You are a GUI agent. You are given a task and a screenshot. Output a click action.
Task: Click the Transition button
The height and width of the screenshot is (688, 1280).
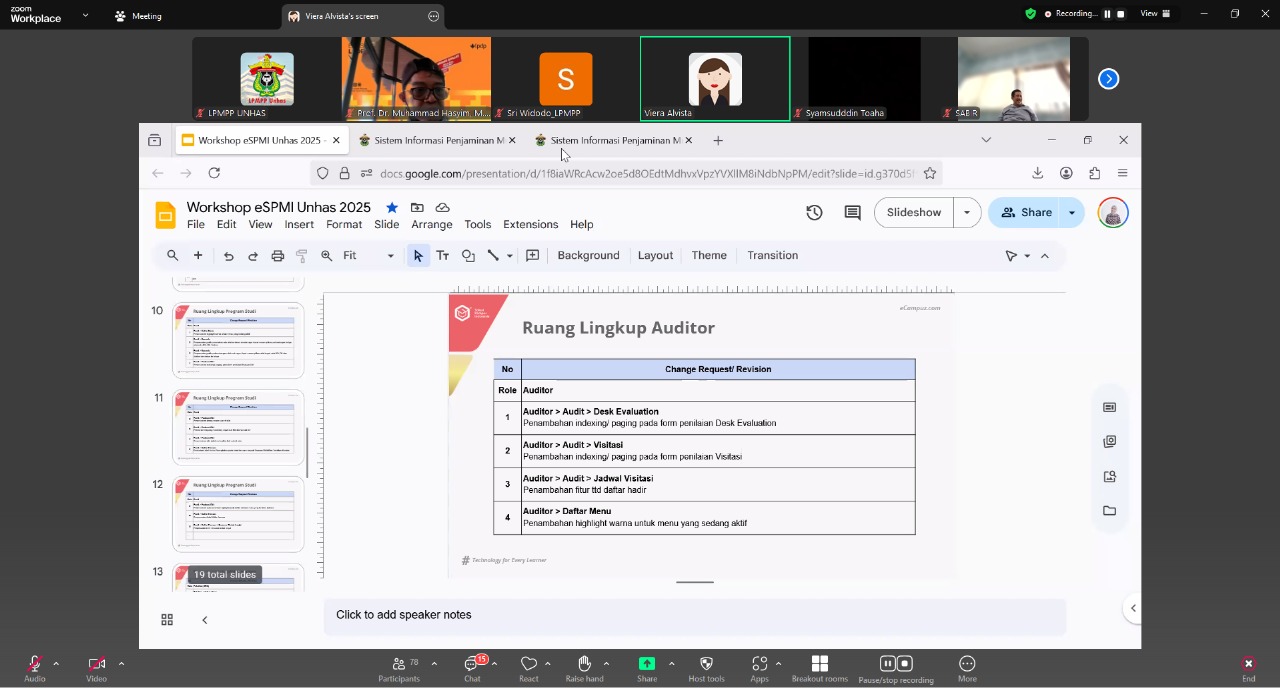tap(772, 256)
